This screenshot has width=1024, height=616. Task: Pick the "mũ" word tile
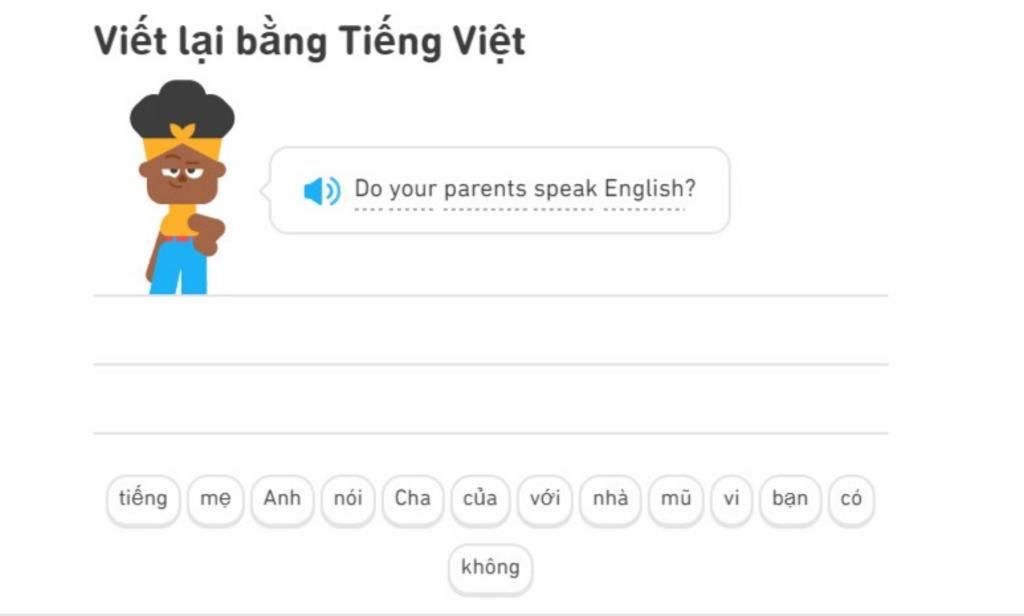[x=676, y=500]
